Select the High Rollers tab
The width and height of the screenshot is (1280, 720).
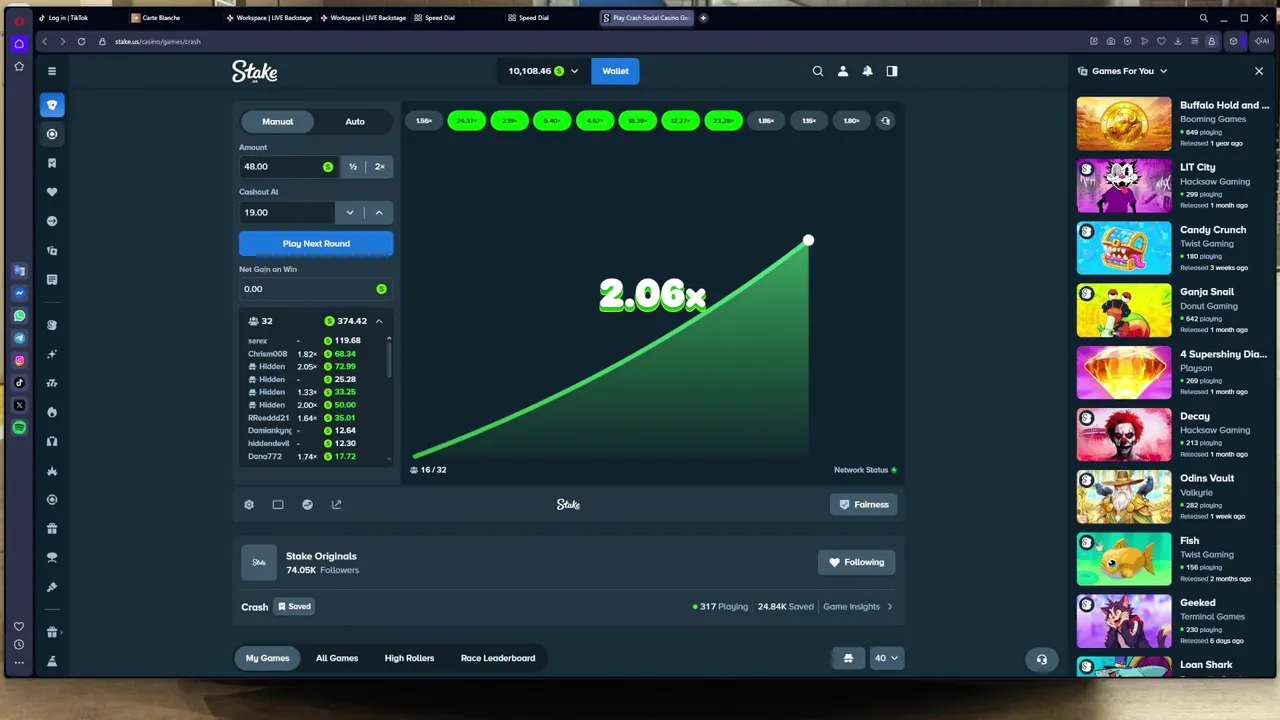(x=410, y=658)
